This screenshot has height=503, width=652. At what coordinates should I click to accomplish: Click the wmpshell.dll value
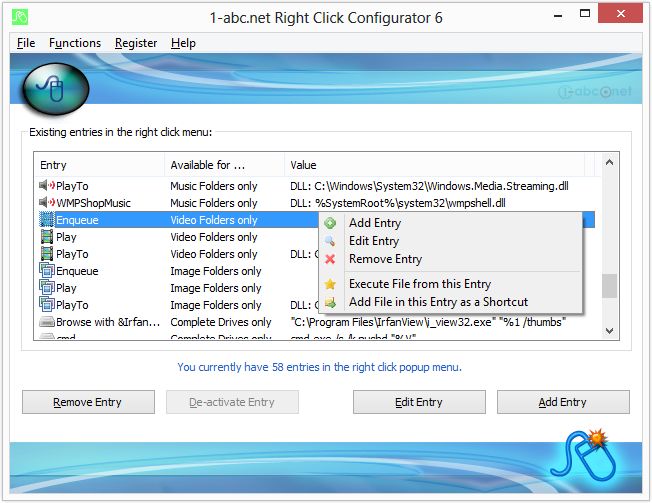(x=398, y=203)
